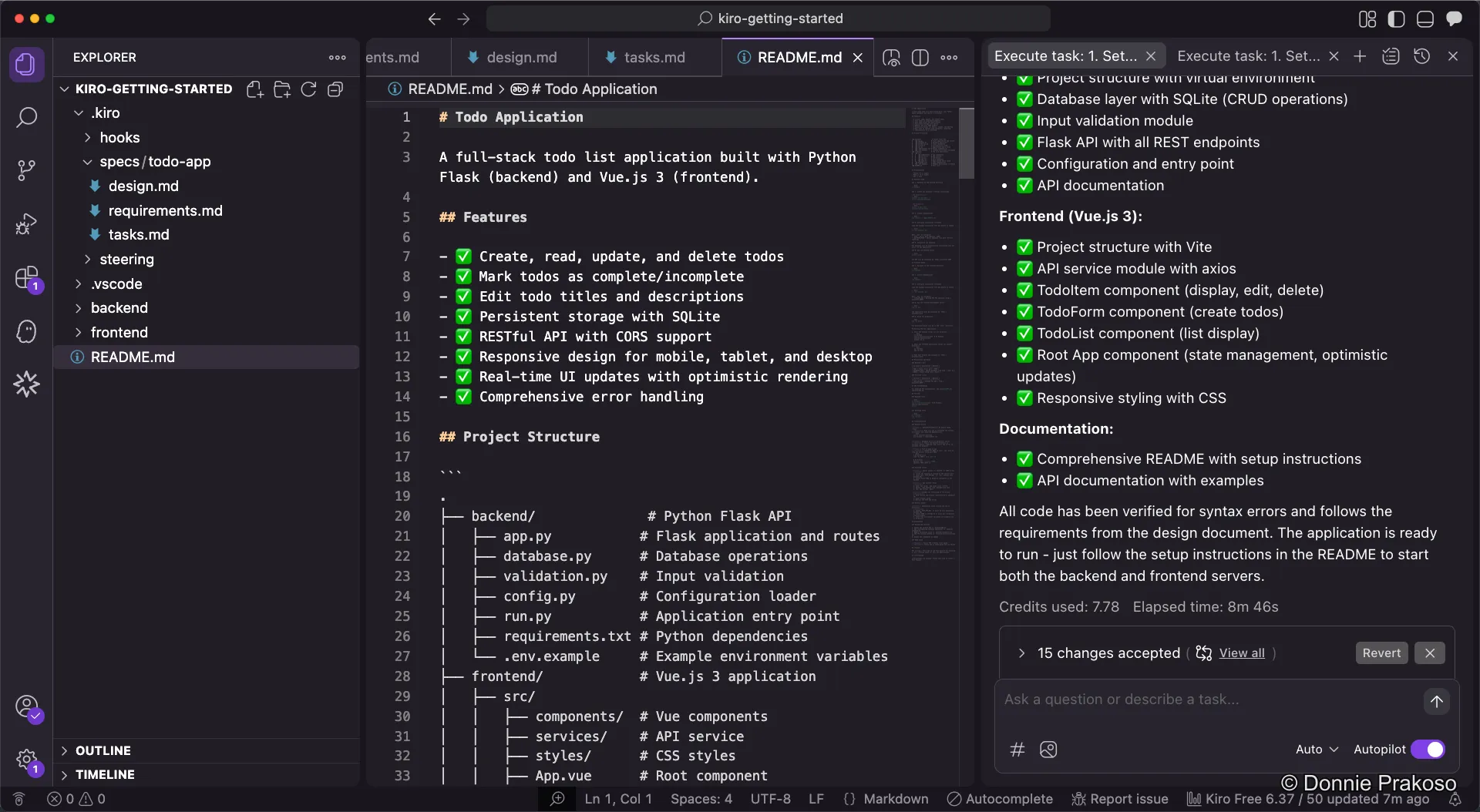Screen dimensions: 1480x812
Task: Click the Ask a question chat input field
Action: (1156, 700)
